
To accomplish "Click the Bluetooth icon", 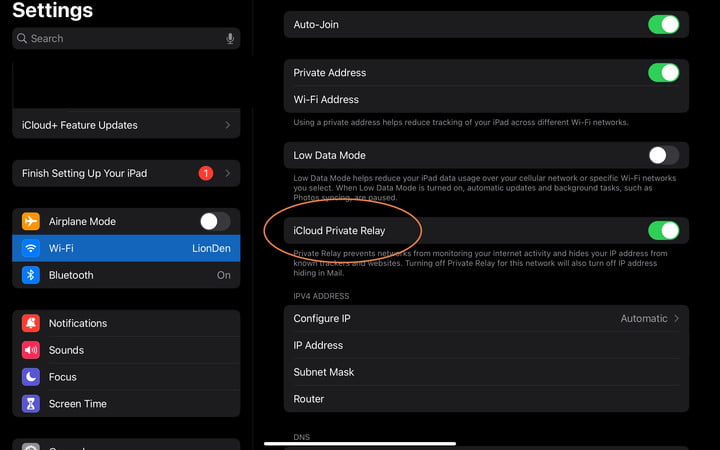I will [x=31, y=275].
